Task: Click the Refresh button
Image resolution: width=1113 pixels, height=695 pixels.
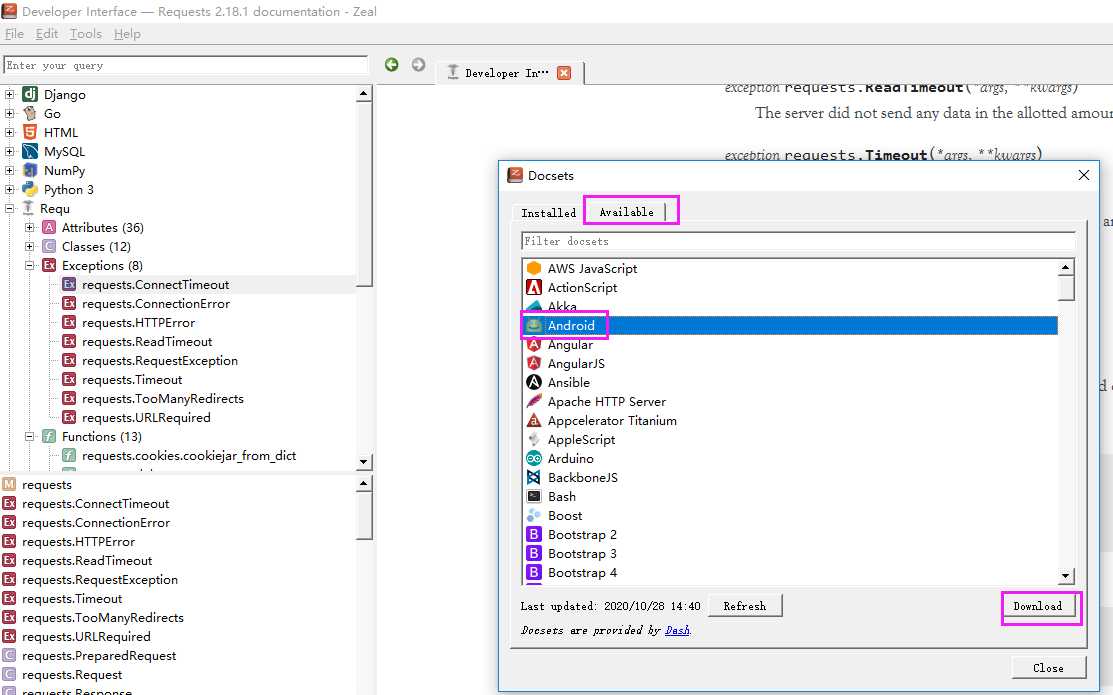Action: pyautogui.click(x=745, y=606)
